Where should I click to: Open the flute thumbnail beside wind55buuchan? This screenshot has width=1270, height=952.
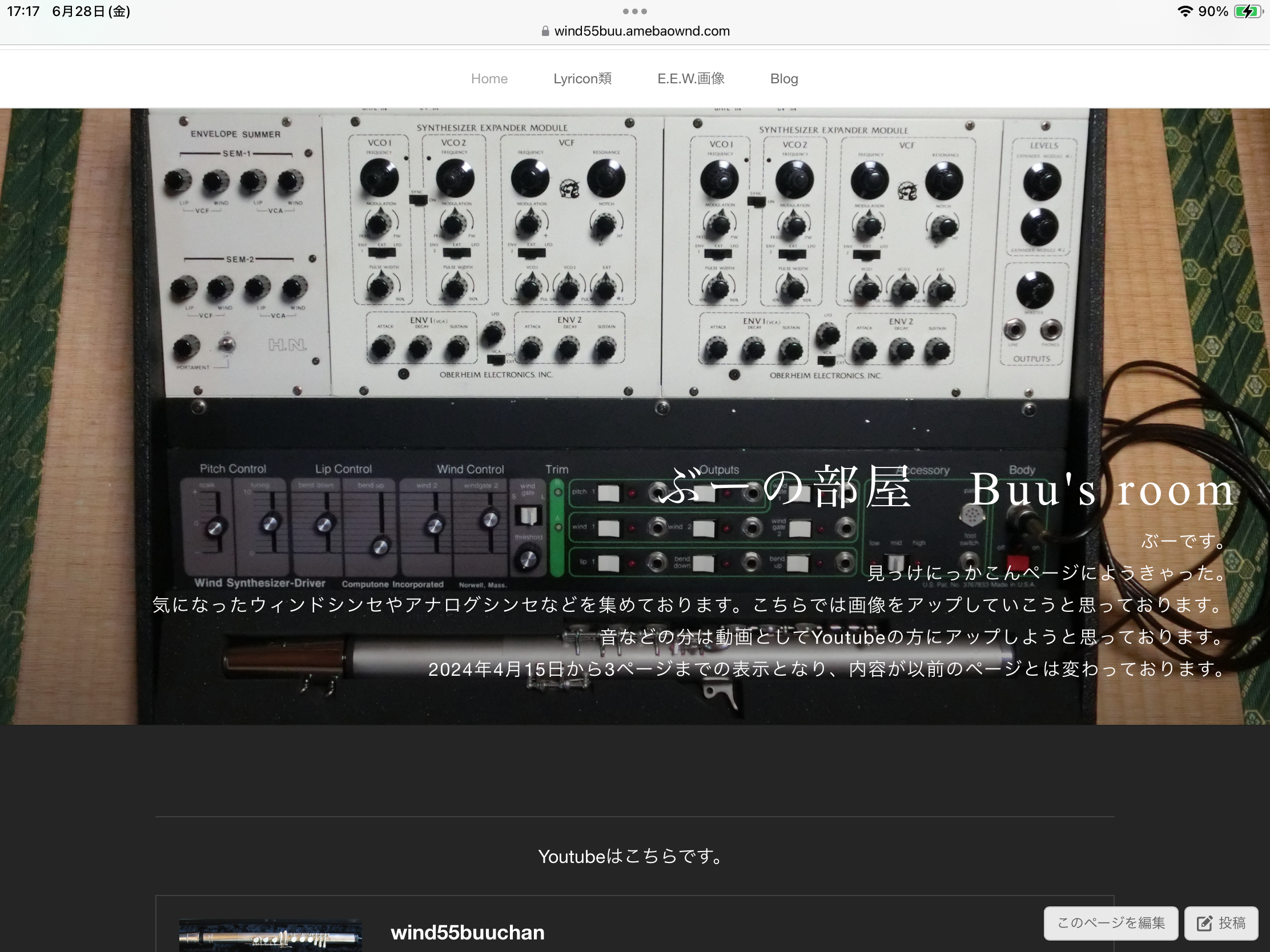click(271, 936)
